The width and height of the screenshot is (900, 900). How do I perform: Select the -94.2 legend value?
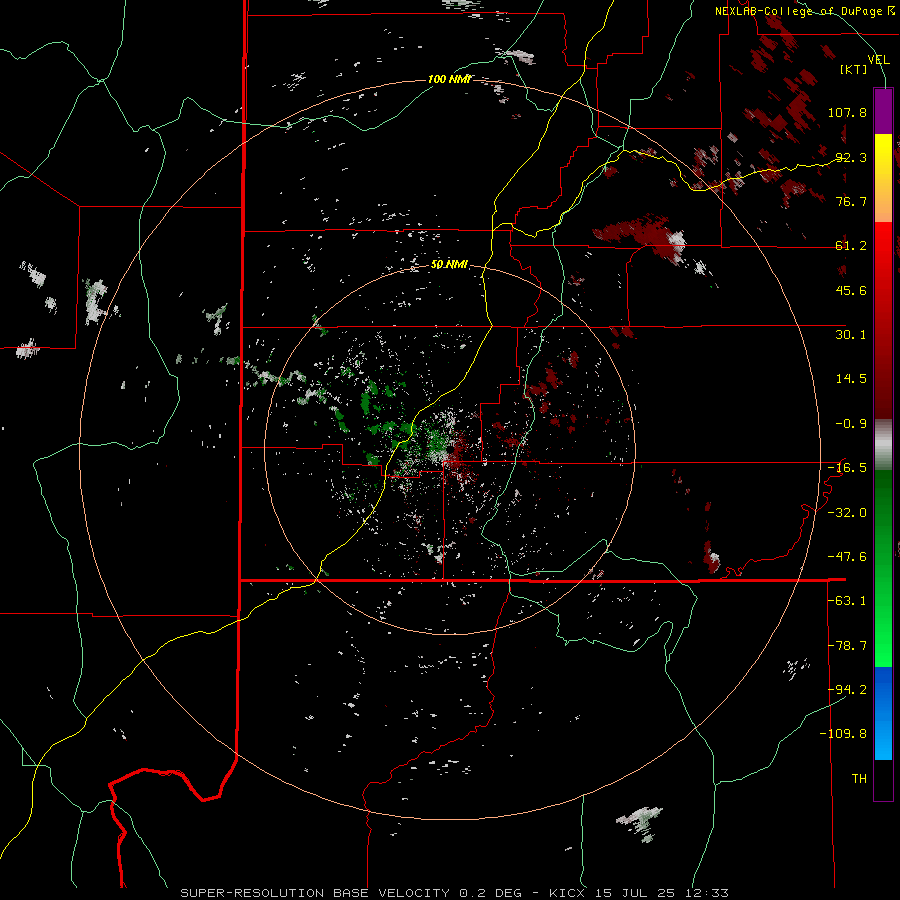(x=847, y=689)
